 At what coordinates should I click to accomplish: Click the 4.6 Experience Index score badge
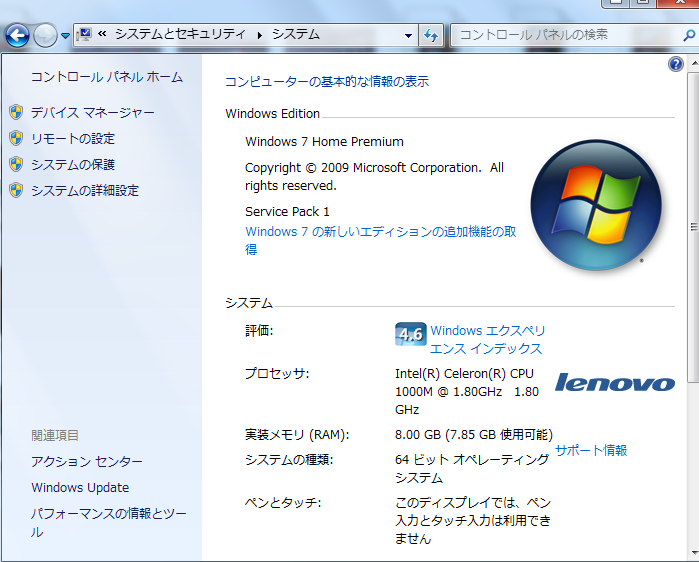(410, 334)
